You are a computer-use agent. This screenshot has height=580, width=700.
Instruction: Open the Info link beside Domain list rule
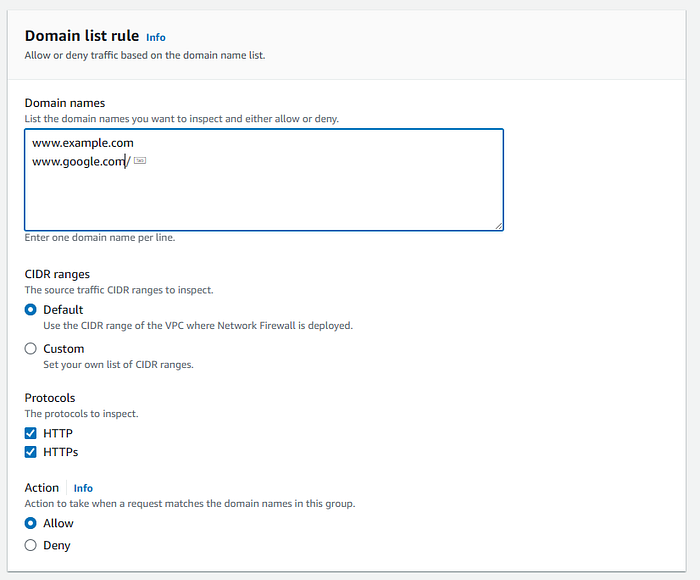coord(155,37)
